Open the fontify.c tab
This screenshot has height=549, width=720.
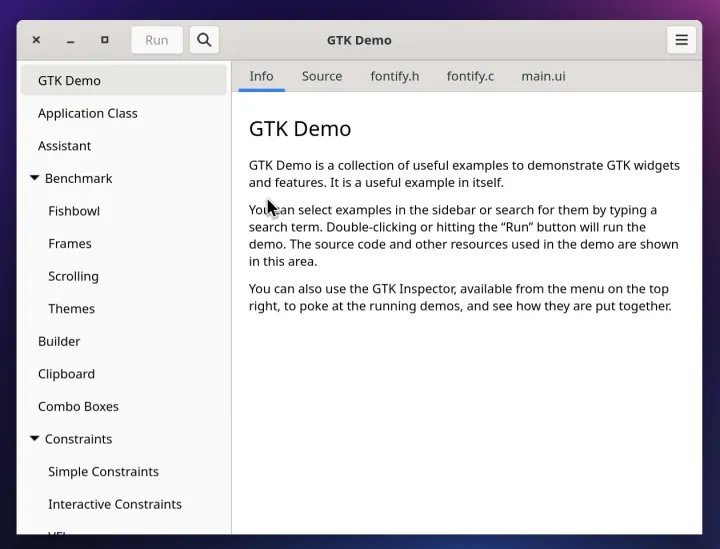(470, 76)
